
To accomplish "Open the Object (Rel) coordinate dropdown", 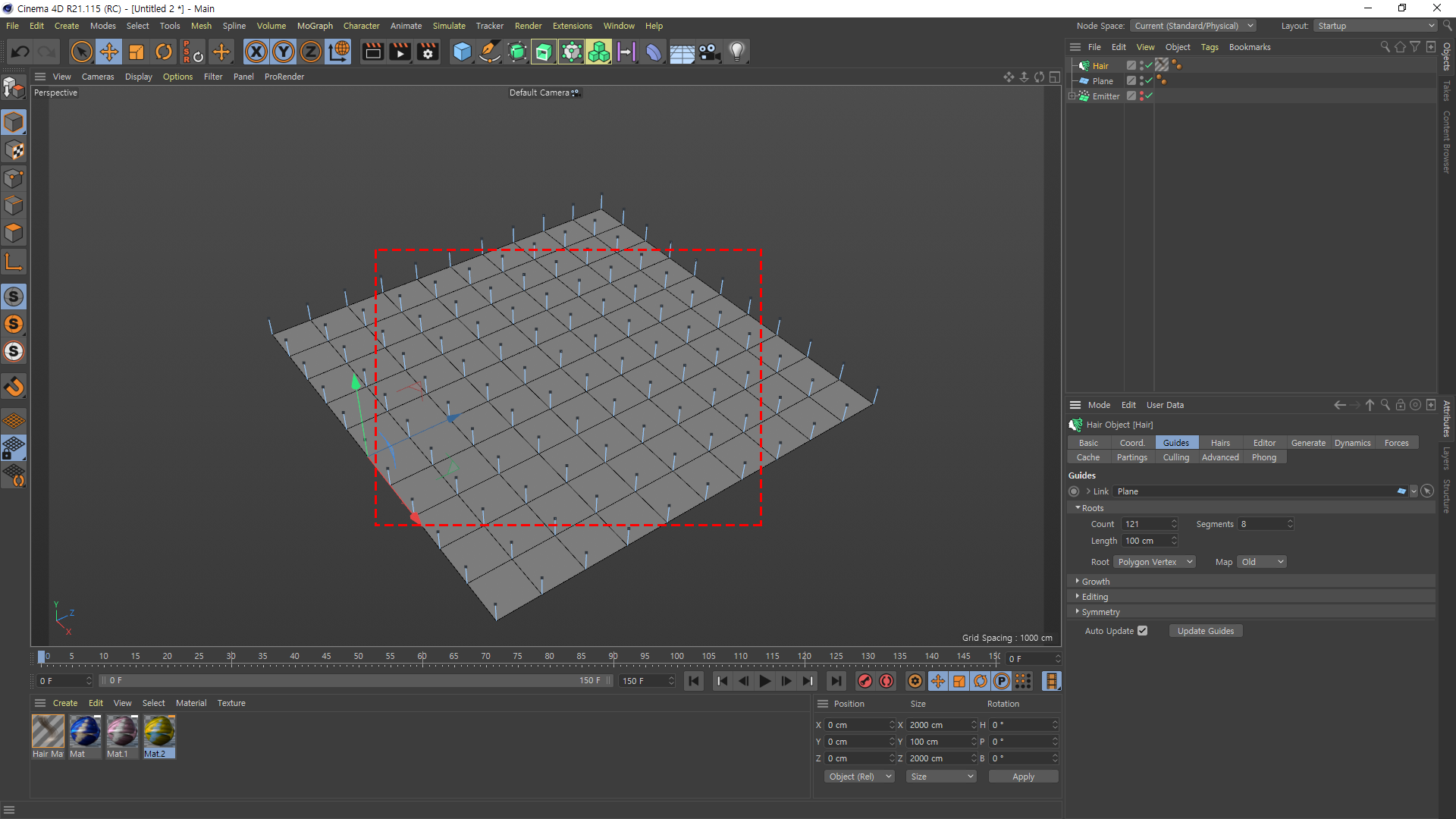I will pos(858,777).
